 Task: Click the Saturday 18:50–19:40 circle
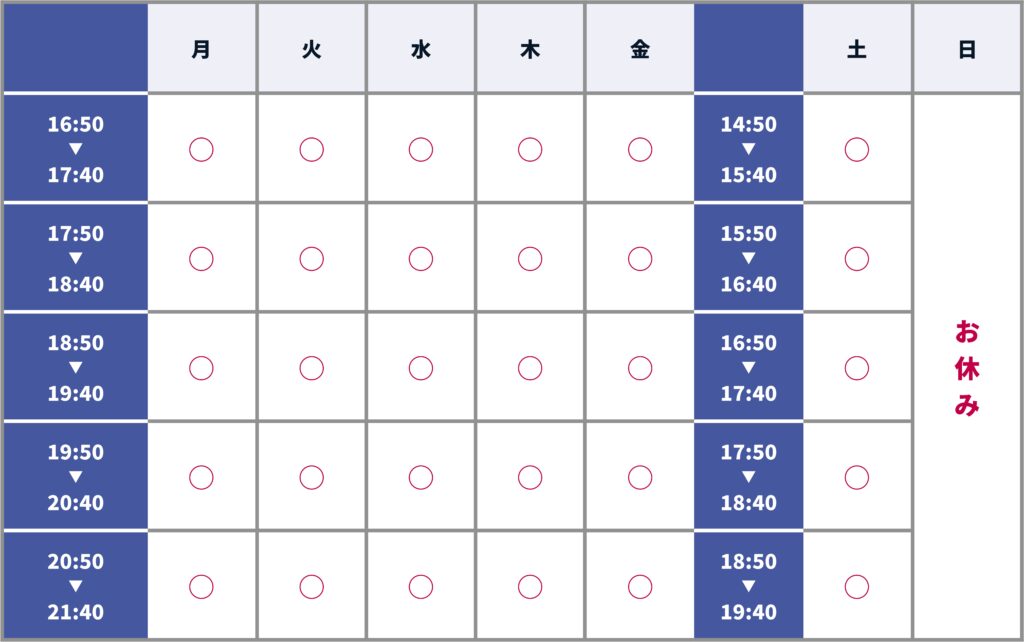[857, 586]
